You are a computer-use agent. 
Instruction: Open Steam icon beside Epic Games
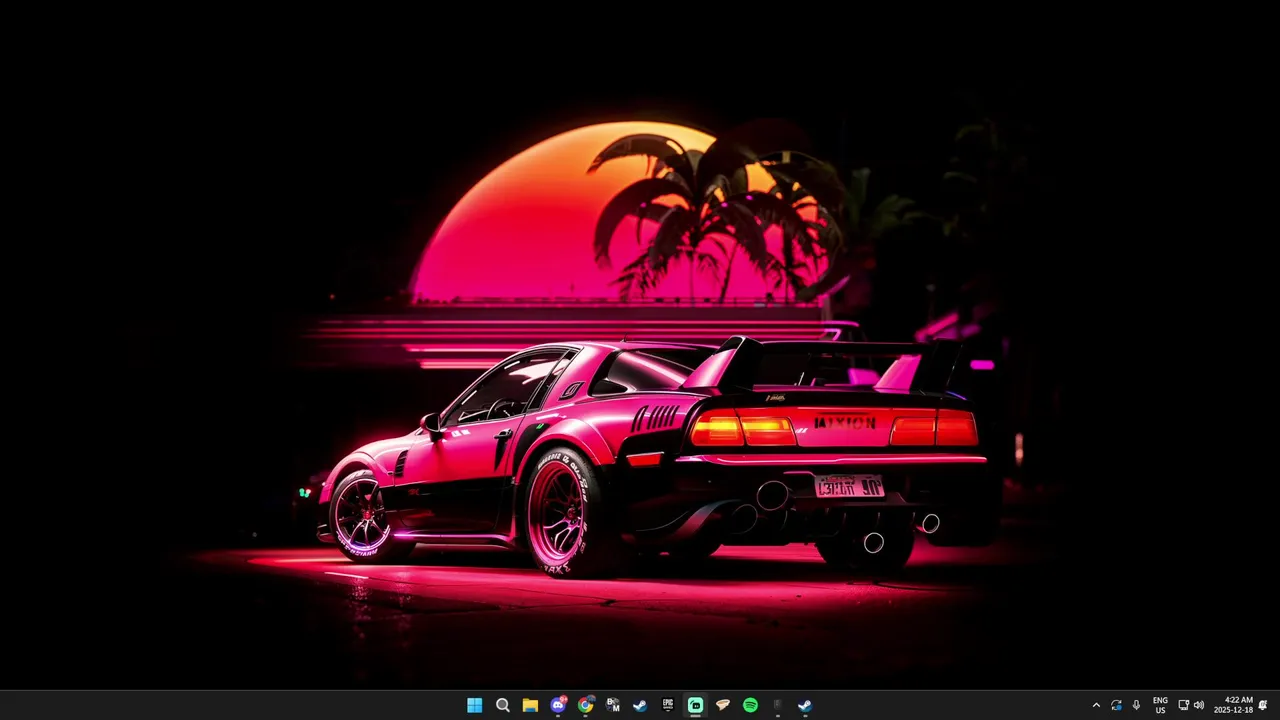coord(640,705)
